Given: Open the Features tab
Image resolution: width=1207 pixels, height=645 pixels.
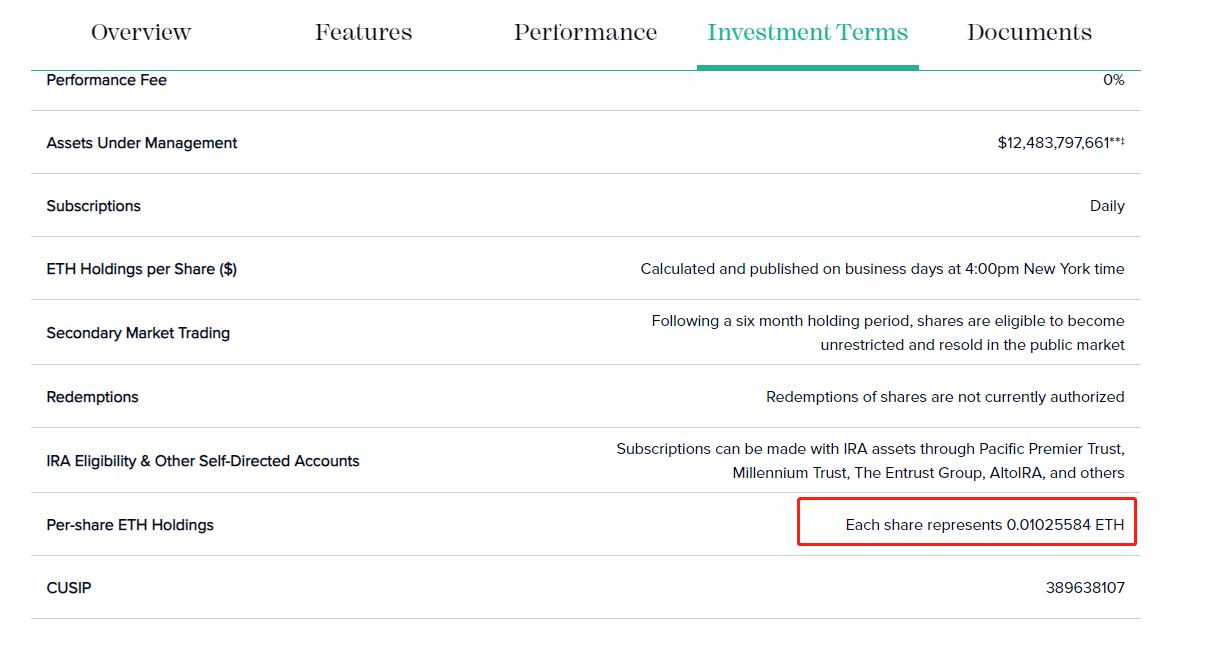Looking at the screenshot, I should (363, 32).
